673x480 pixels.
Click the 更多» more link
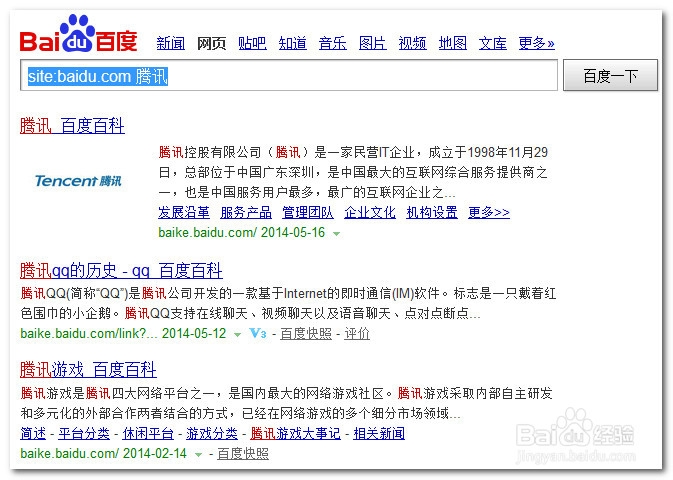[x=537, y=43]
